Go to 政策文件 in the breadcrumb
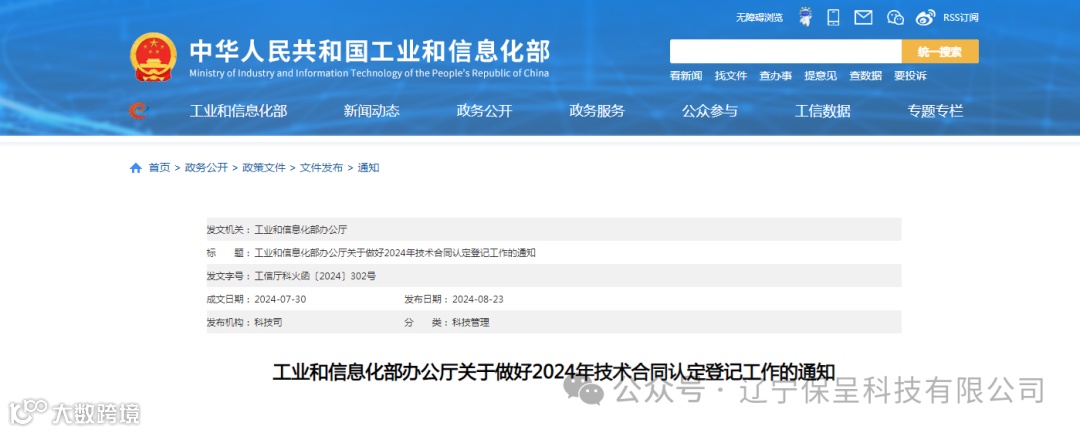This screenshot has width=1080, height=433. pyautogui.click(x=264, y=168)
